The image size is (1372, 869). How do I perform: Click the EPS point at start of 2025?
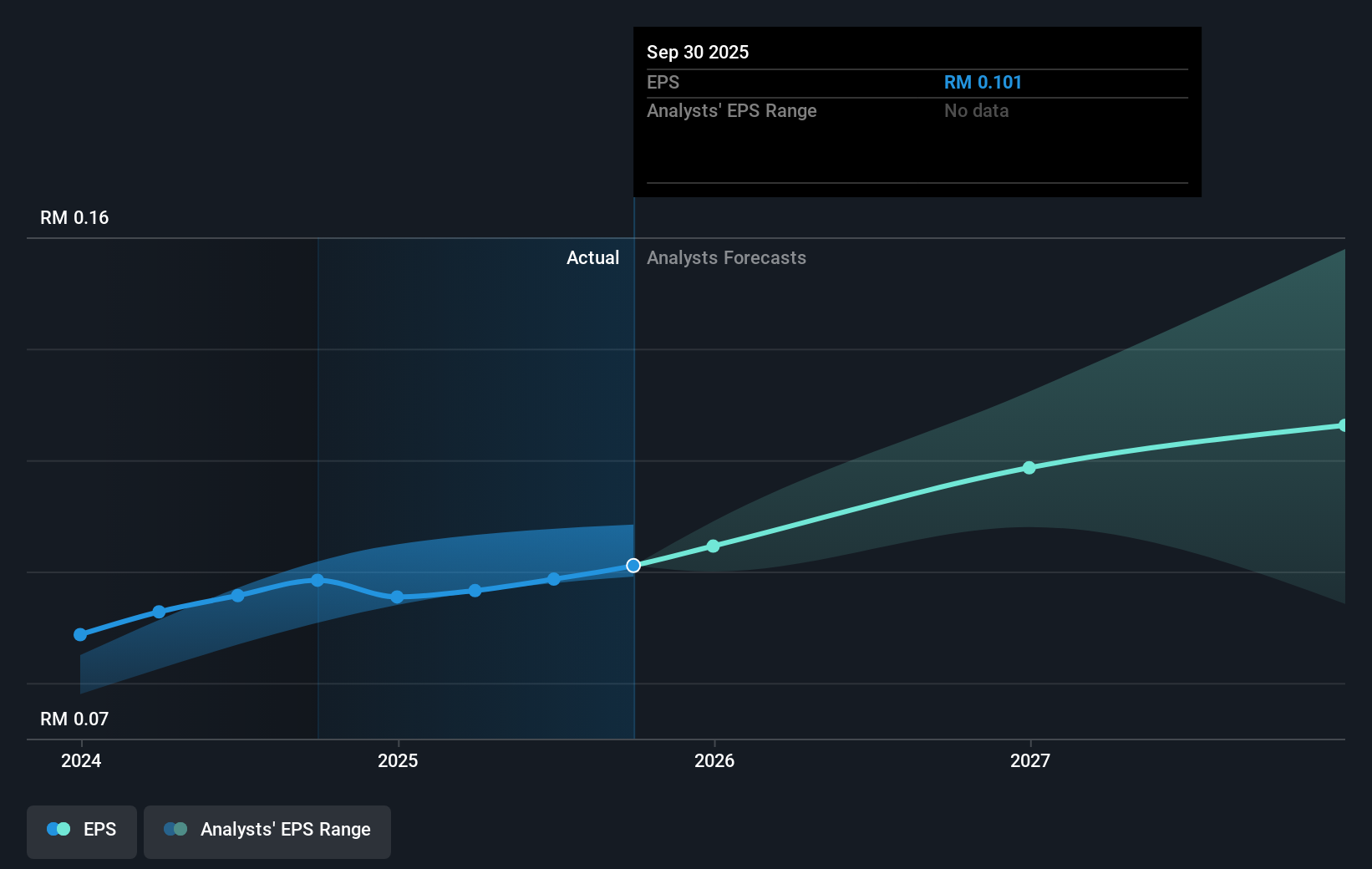(398, 597)
